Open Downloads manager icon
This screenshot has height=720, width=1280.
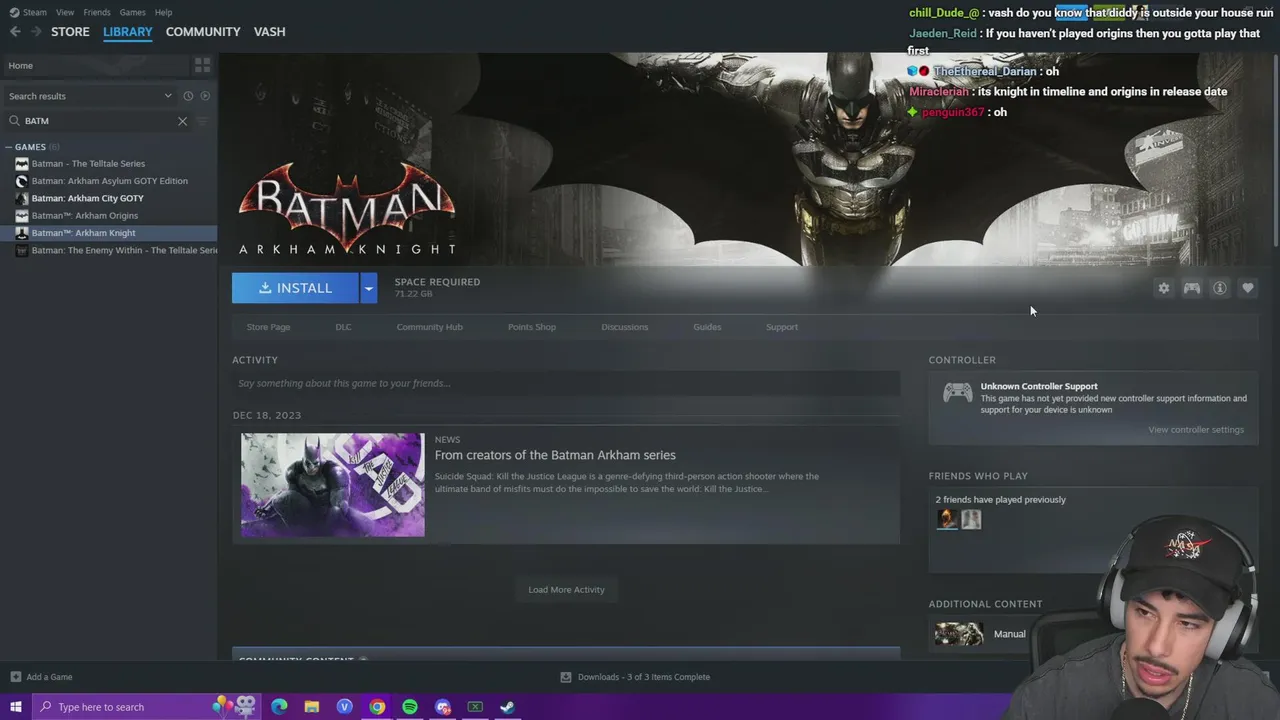click(x=566, y=677)
